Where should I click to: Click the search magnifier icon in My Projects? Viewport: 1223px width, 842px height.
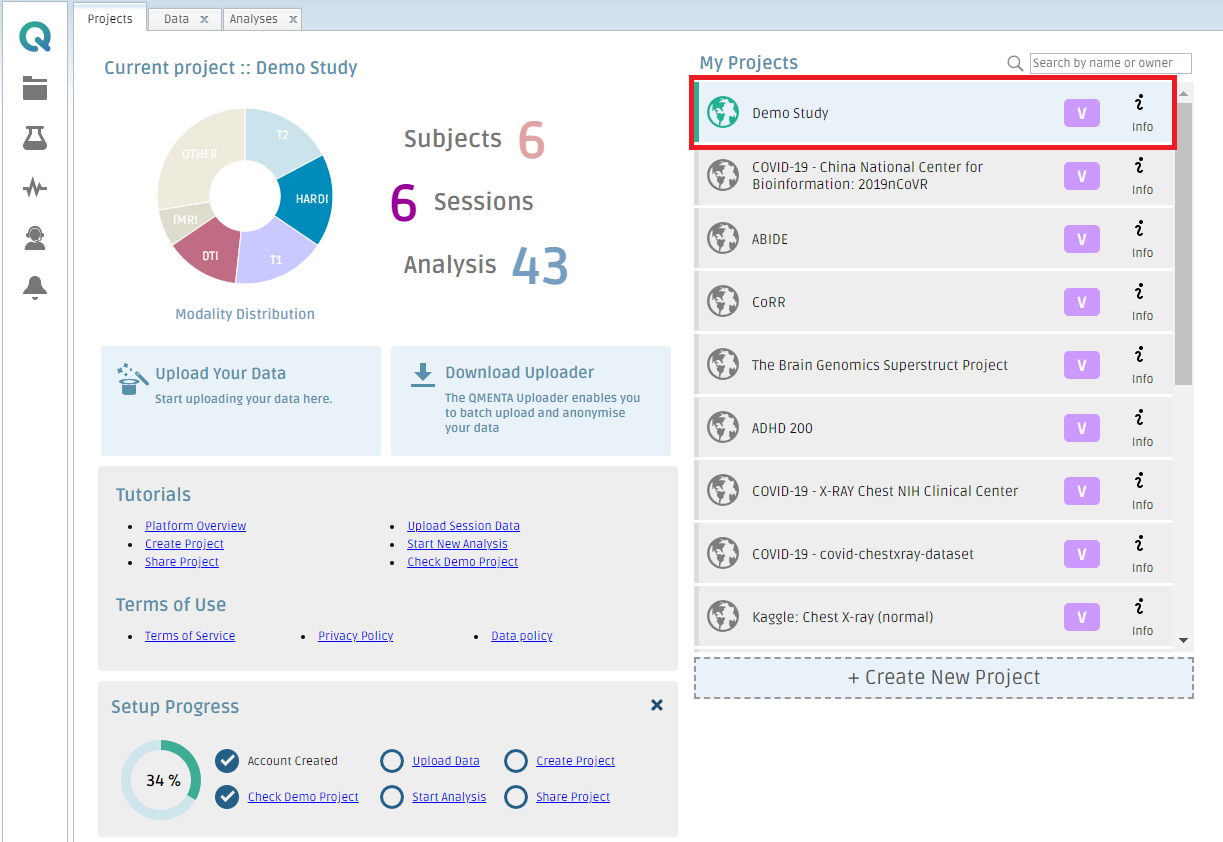1015,63
